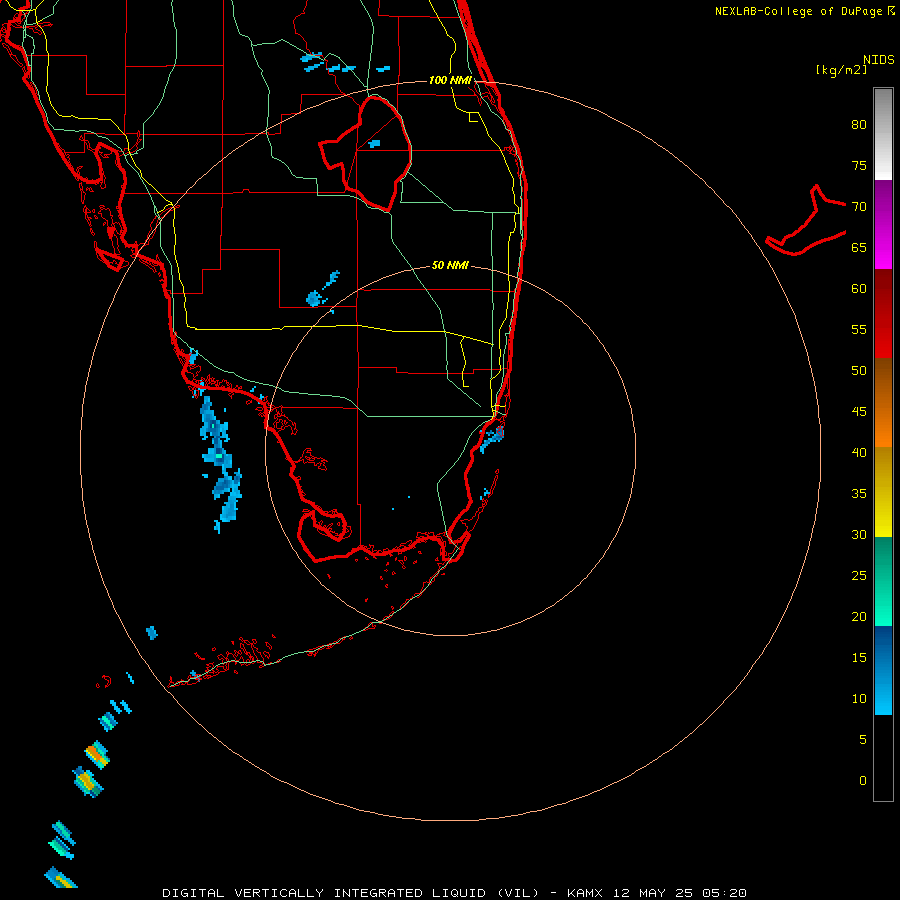900x900 pixels.
Task: Click the 50 NMI range ring label
Action: coord(450,265)
